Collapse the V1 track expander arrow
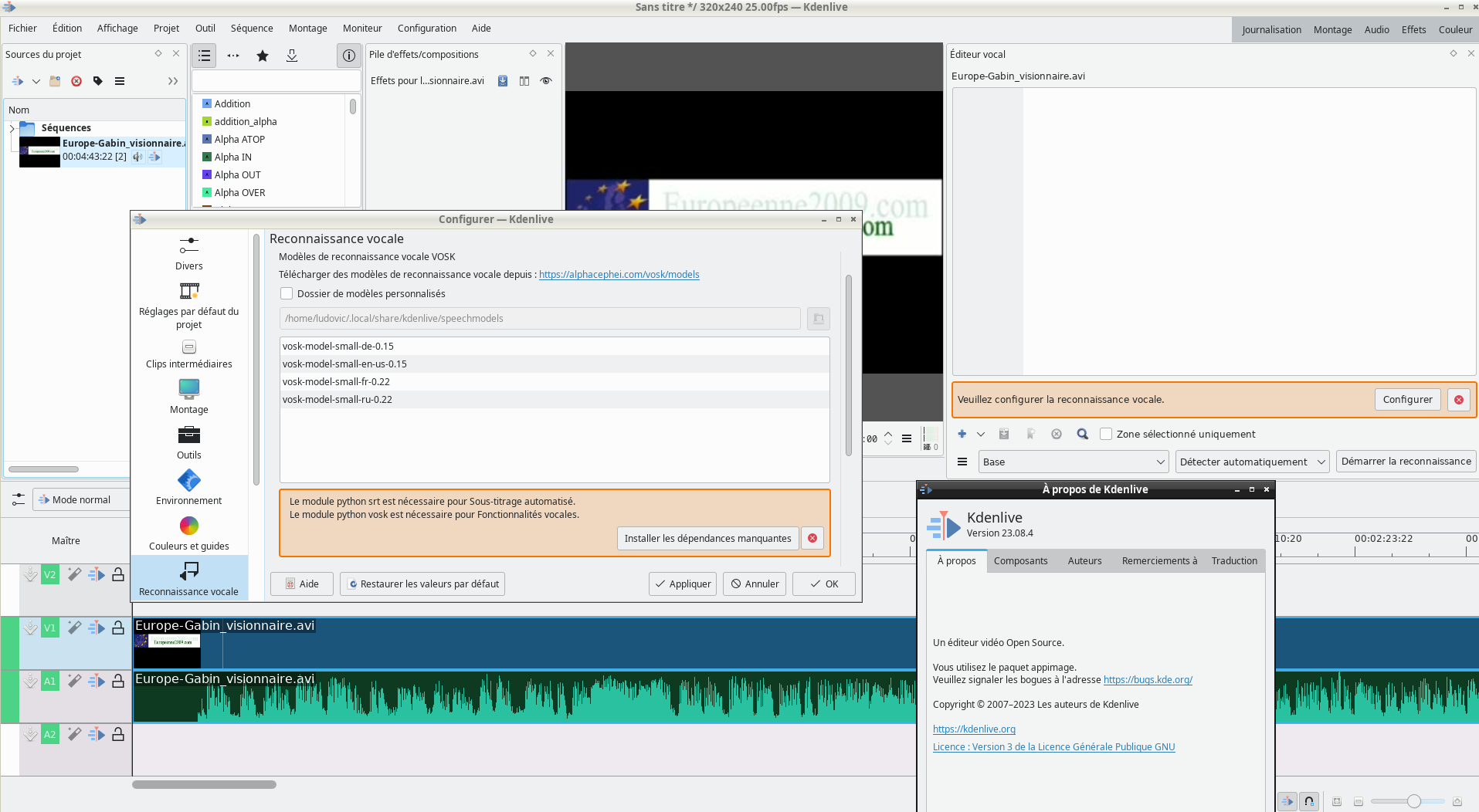Screen dimensions: 1479x812 pos(30,628)
